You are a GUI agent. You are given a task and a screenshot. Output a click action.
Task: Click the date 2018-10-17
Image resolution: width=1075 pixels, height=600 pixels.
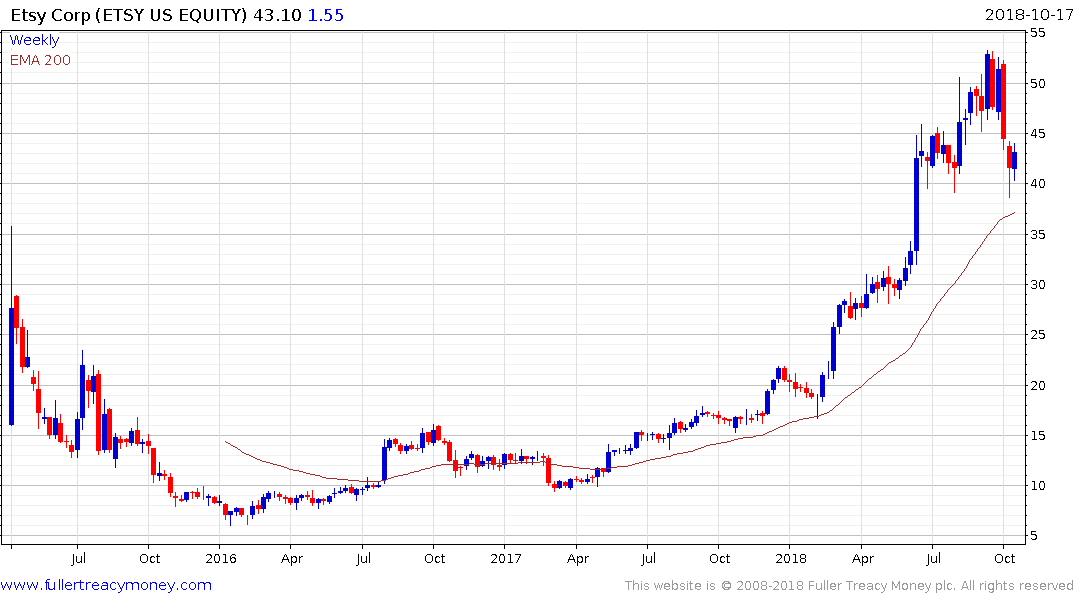pos(1028,15)
